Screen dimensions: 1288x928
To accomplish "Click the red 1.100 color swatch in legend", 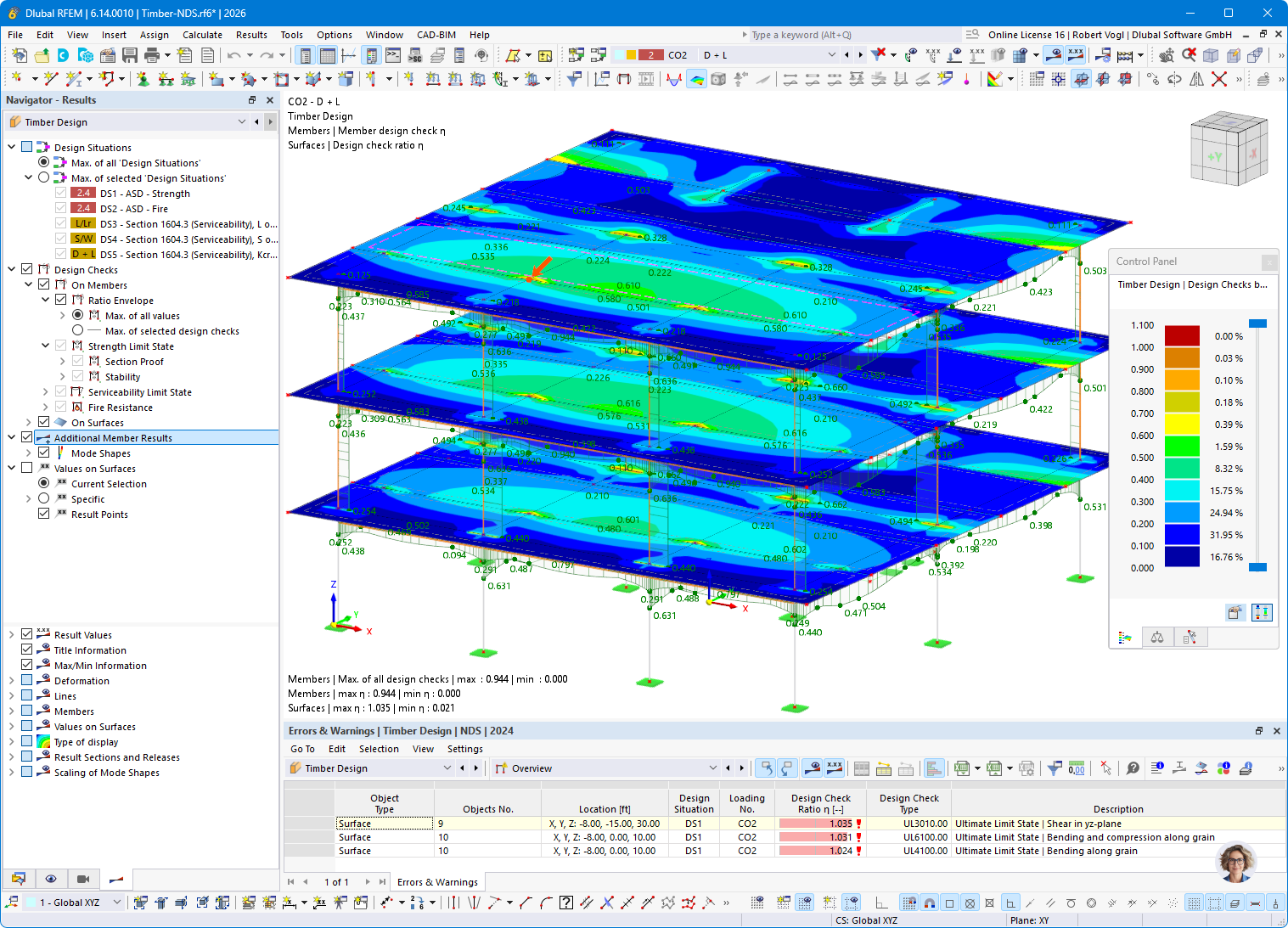I will (x=1182, y=336).
